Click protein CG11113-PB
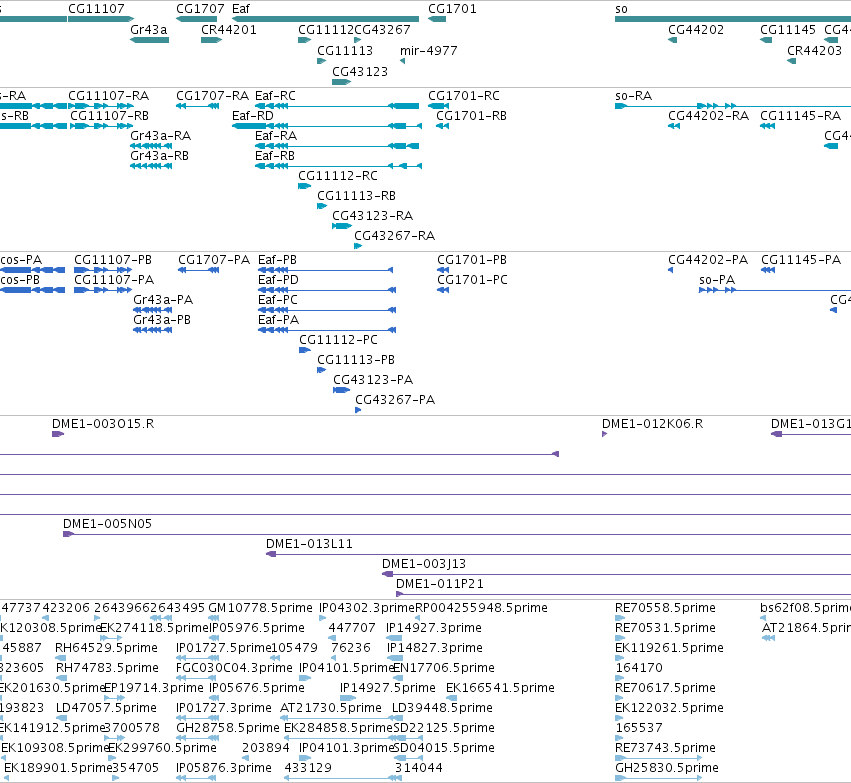Viewport: 851px width, 783px height. point(356,360)
